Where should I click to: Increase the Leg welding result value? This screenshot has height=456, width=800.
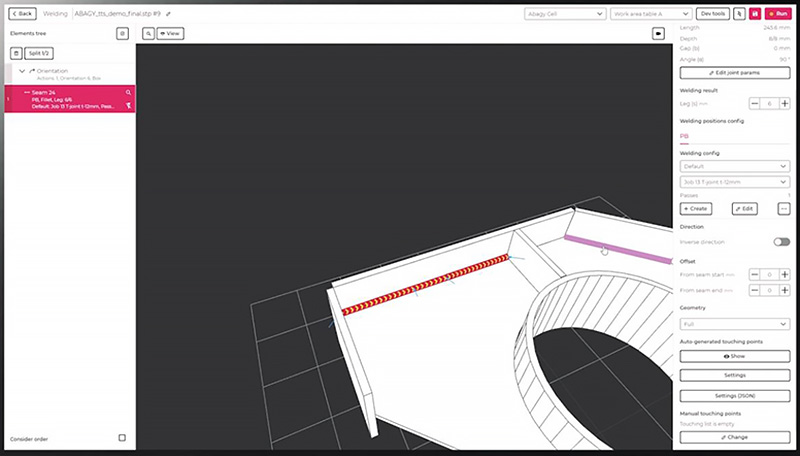click(x=784, y=104)
